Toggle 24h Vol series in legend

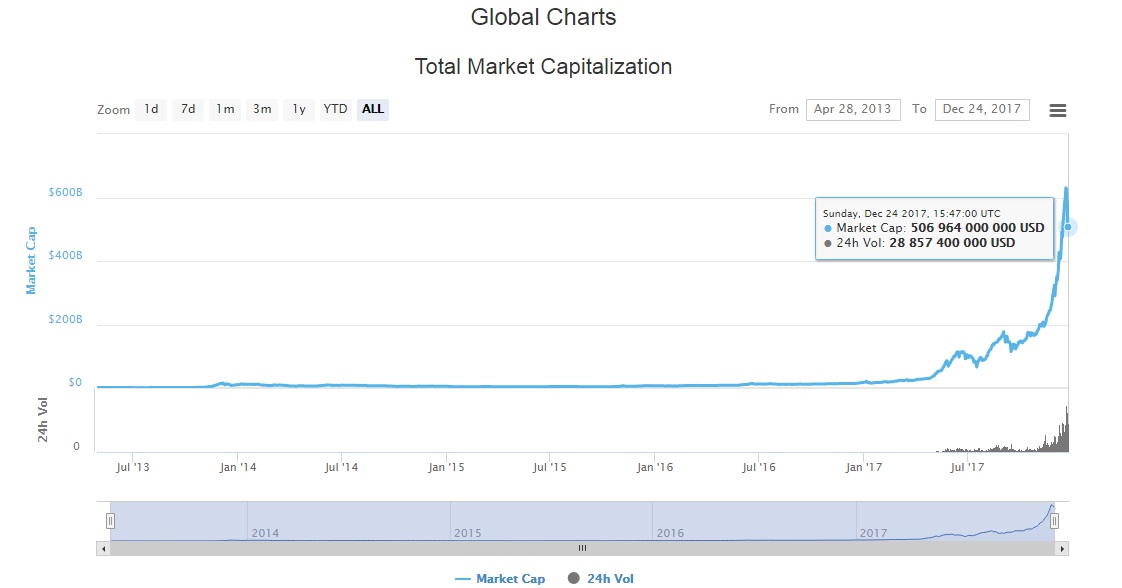(x=601, y=579)
